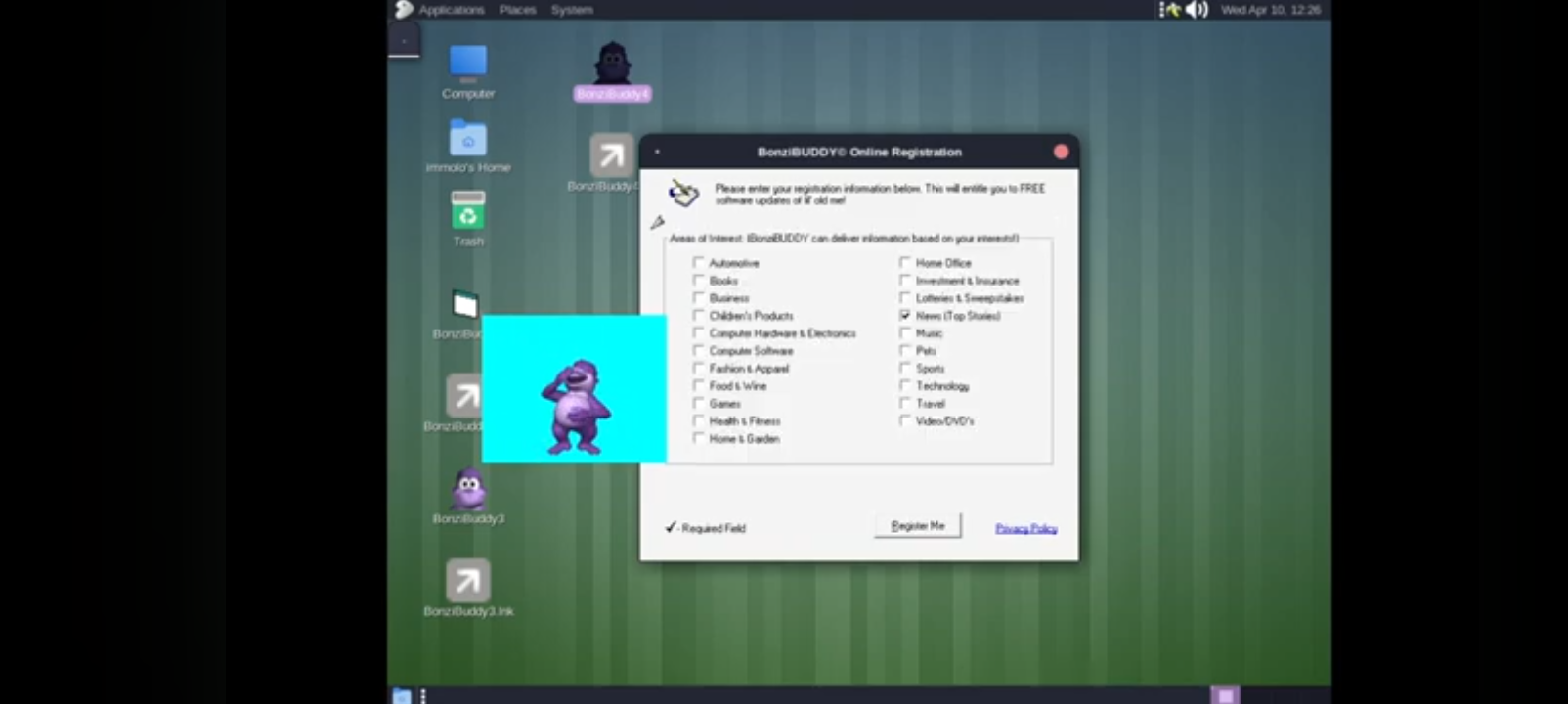Open the window menu on the registration title bar
Viewport: 1568px width, 704px height.
pos(657,152)
